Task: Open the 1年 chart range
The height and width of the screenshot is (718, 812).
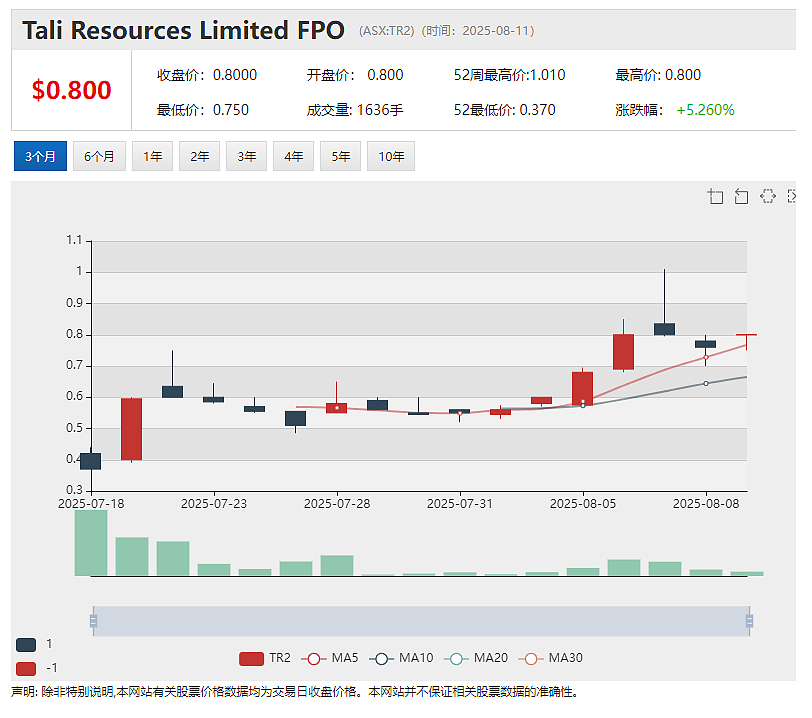Action: 152,156
